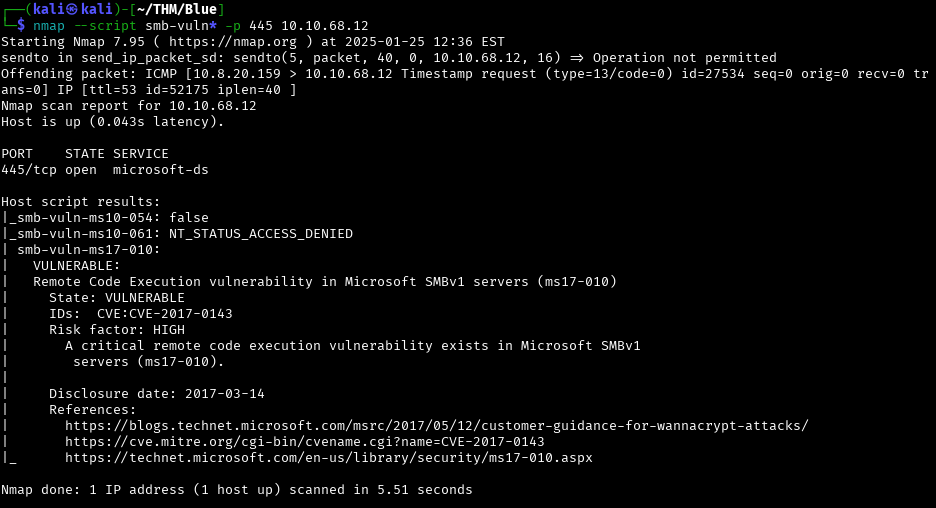The height and width of the screenshot is (508, 936).
Task: Open the technet wannacrypt customer guidance link
Action: 436,426
